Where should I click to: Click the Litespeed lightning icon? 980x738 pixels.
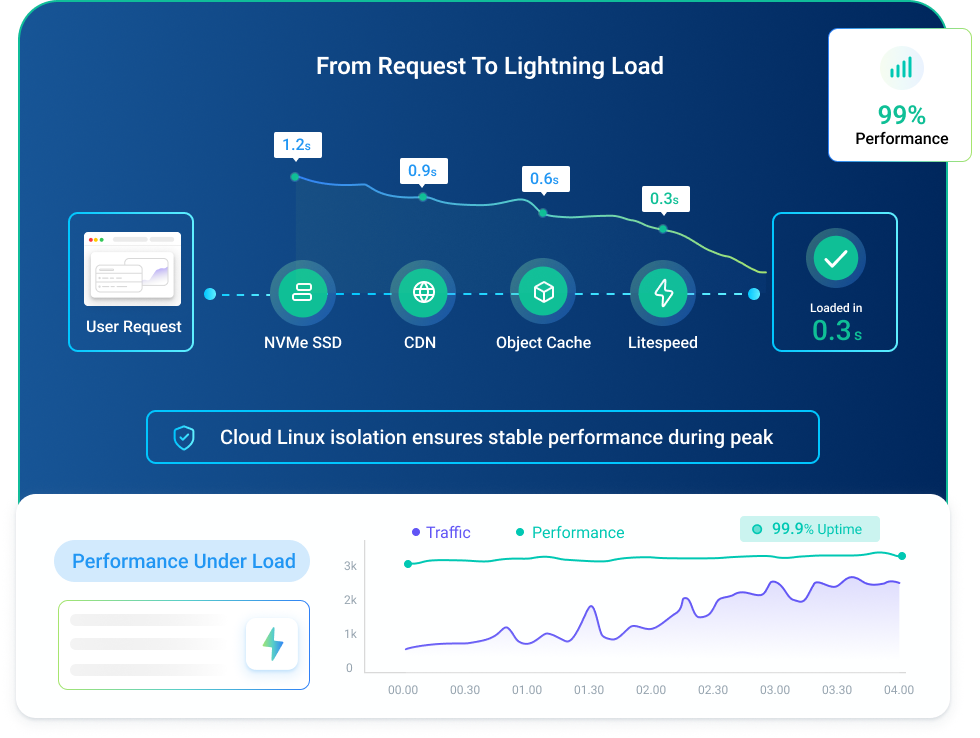[x=663, y=292]
